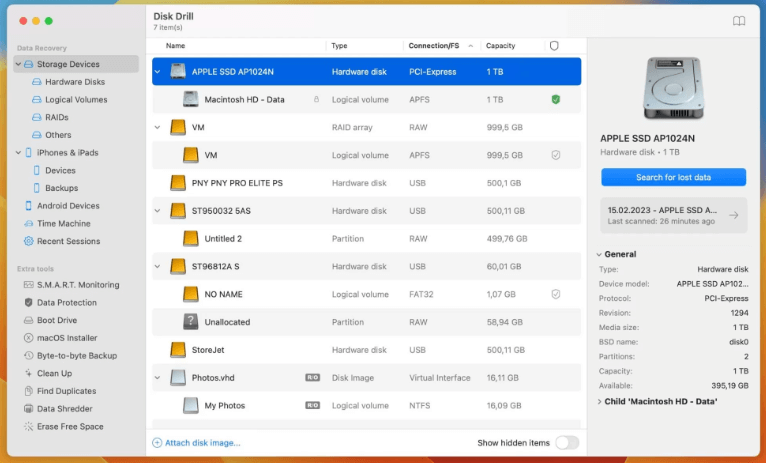Sort the list by Capacity column header
Viewport: 766px width, 463px height.
pyautogui.click(x=499, y=46)
